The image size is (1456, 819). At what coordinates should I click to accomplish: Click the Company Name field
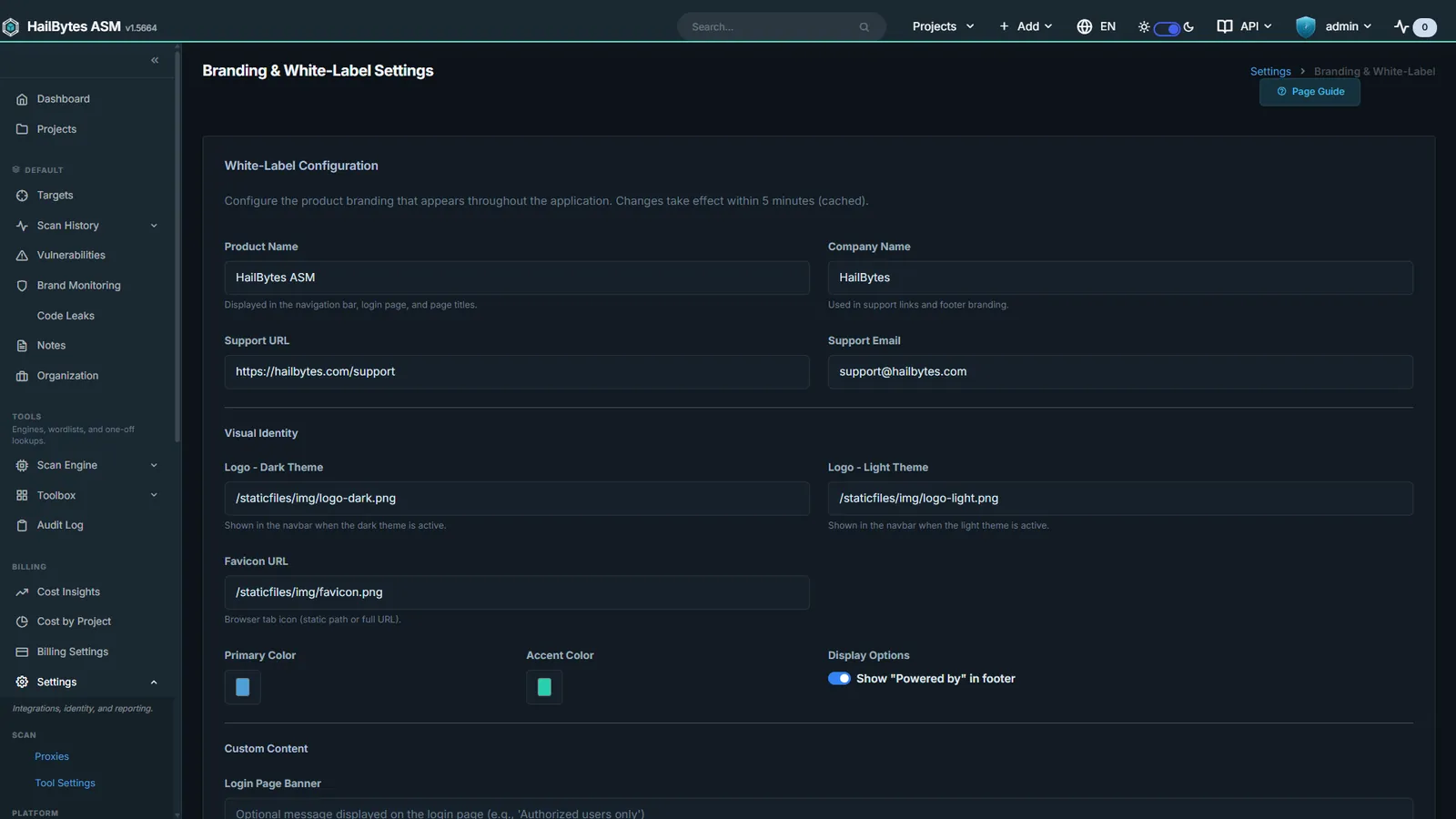[x=1120, y=278]
